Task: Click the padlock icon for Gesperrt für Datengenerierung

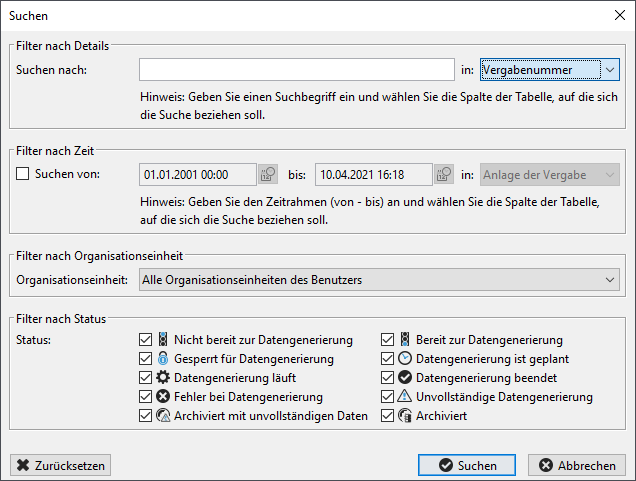Action: tap(163, 358)
